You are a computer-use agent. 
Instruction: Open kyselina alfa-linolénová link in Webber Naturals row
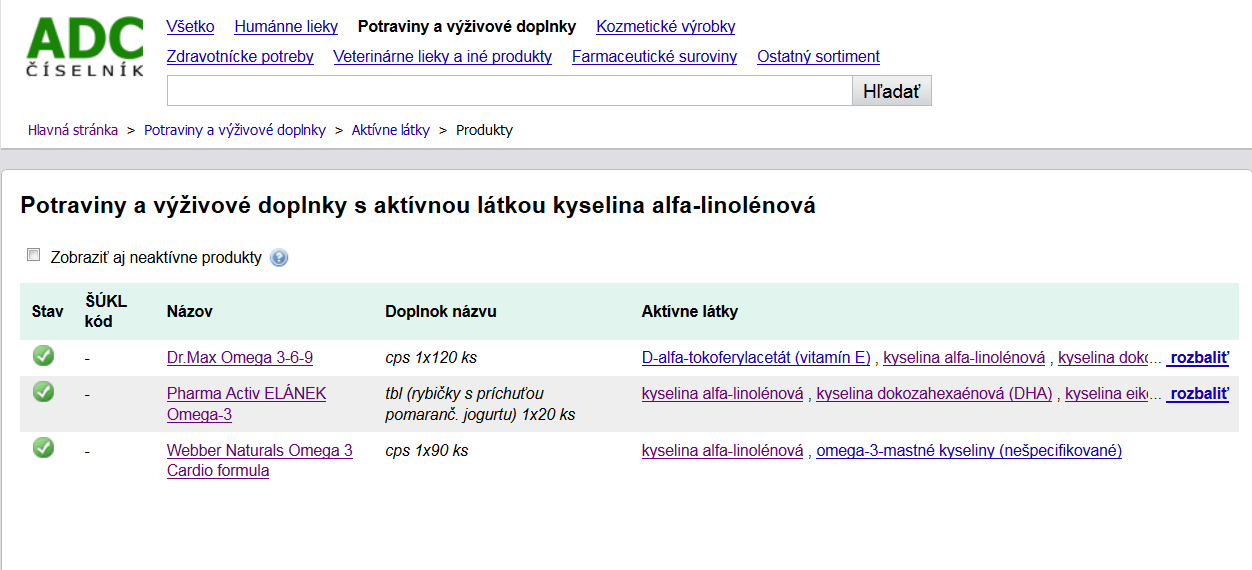coord(722,451)
